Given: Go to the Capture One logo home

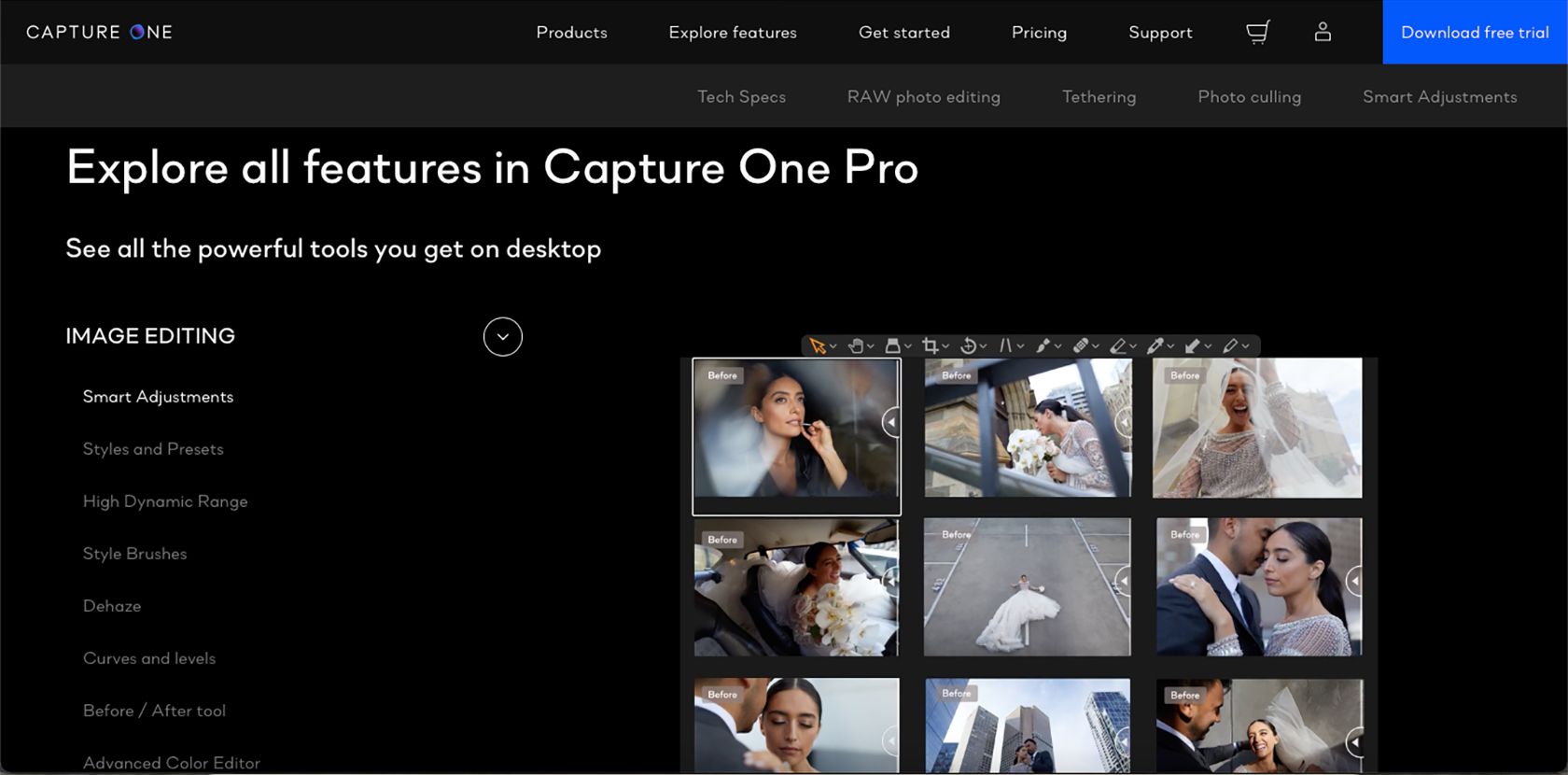Looking at the screenshot, I should pyautogui.click(x=99, y=32).
